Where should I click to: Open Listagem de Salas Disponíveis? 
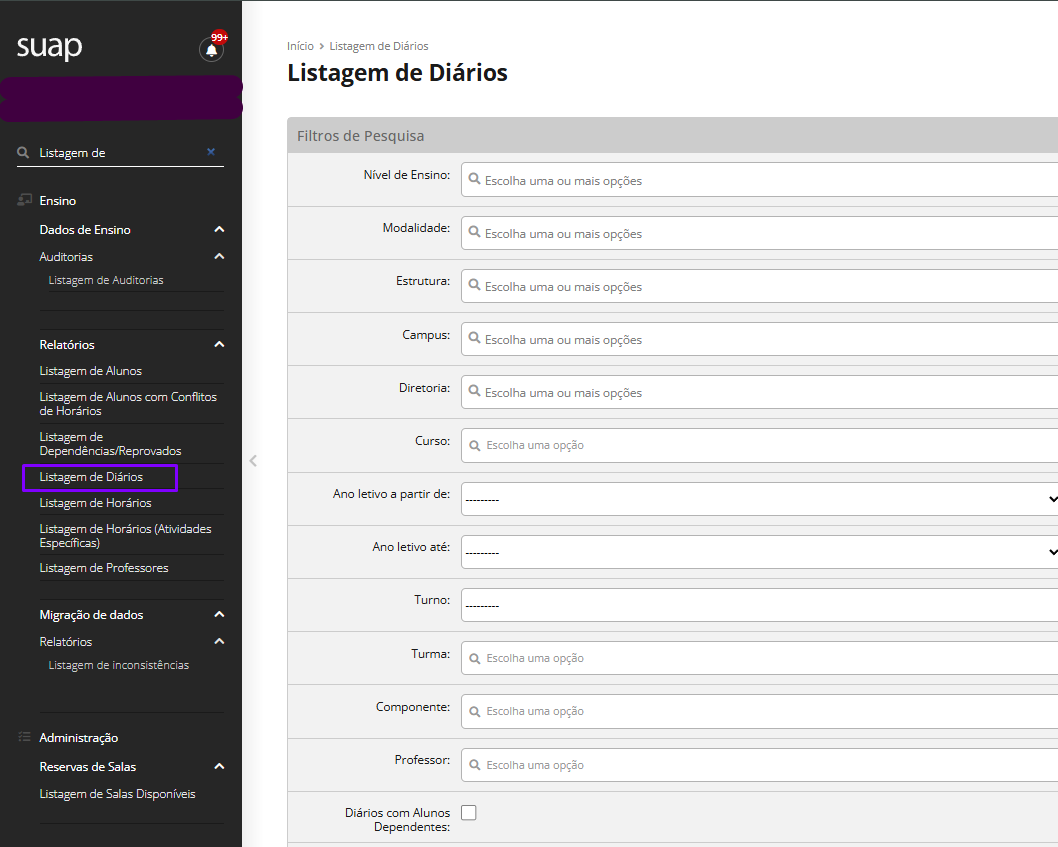pos(117,794)
